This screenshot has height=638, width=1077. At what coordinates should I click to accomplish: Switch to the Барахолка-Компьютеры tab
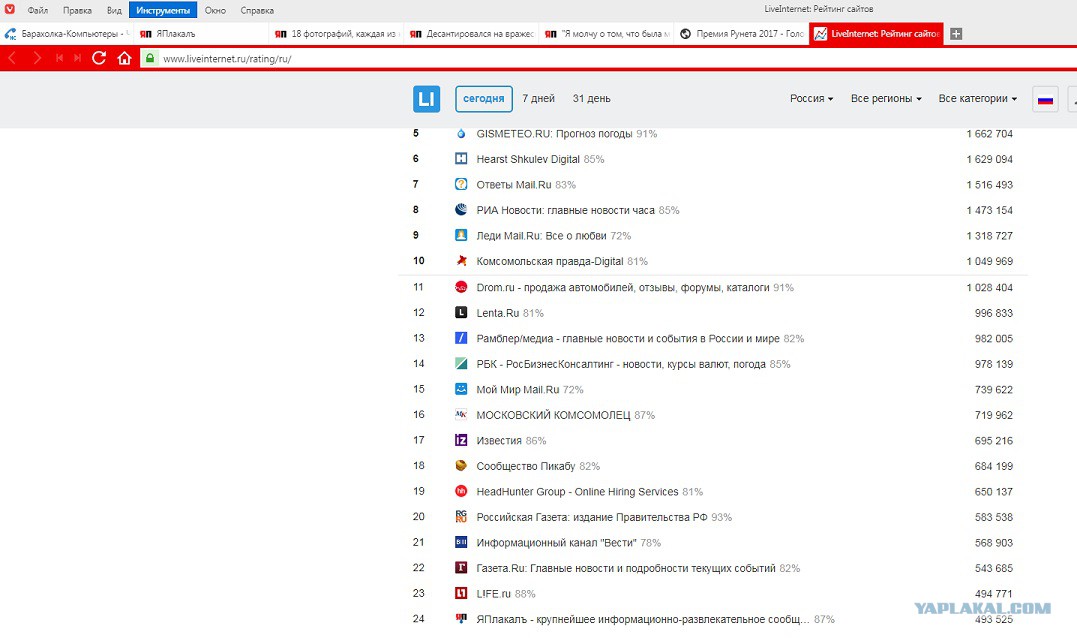(67, 34)
